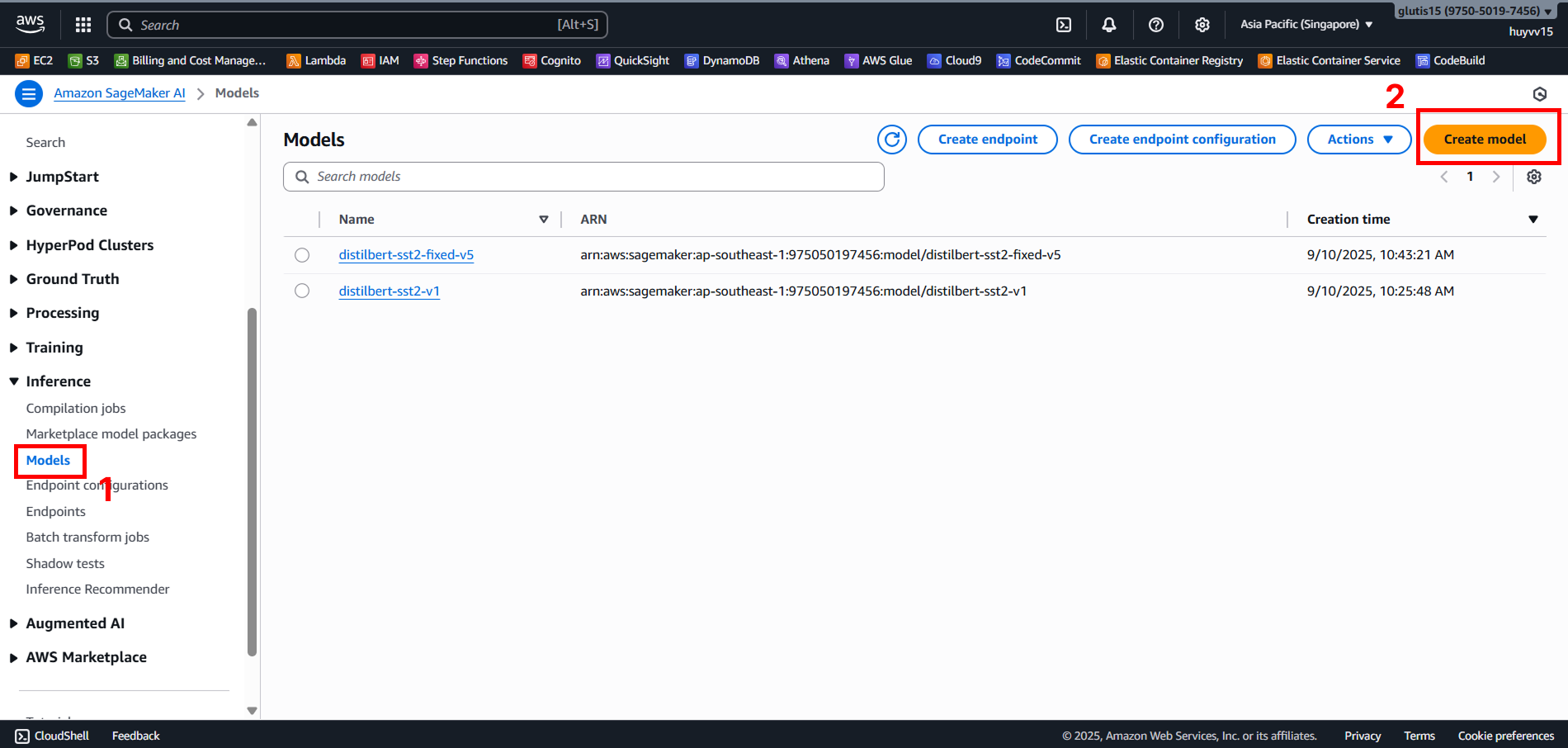Image resolution: width=1568 pixels, height=748 pixels.
Task: Click the Search models input field
Action: pyautogui.click(x=583, y=177)
